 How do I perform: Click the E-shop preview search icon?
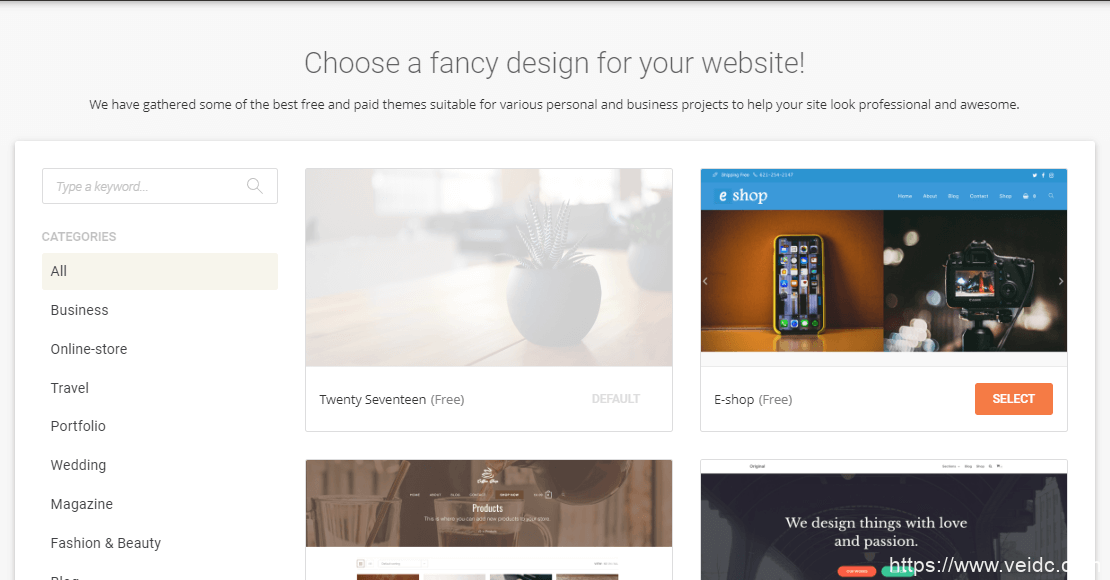pos(1051,195)
